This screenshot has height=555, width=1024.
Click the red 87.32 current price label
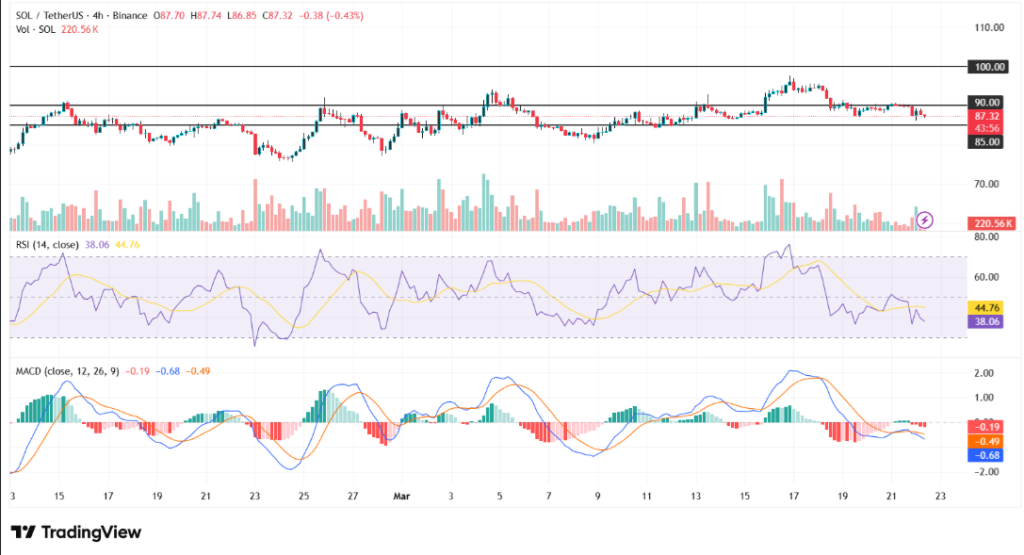[x=986, y=116]
